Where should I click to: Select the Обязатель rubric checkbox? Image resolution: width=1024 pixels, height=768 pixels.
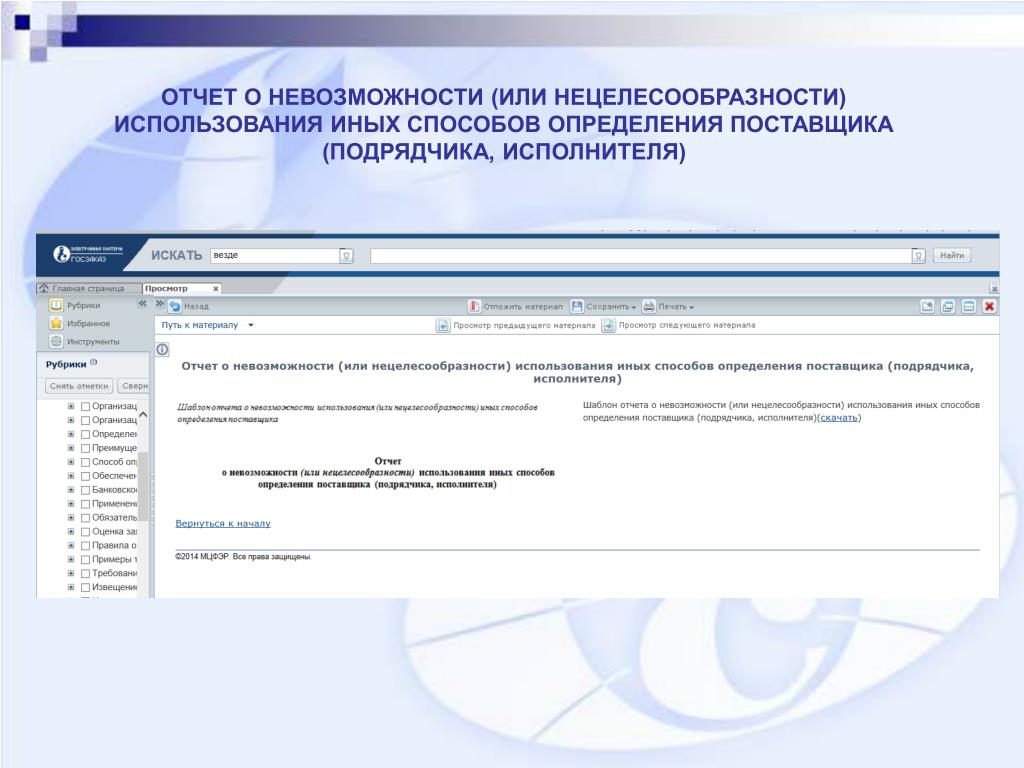[85, 518]
